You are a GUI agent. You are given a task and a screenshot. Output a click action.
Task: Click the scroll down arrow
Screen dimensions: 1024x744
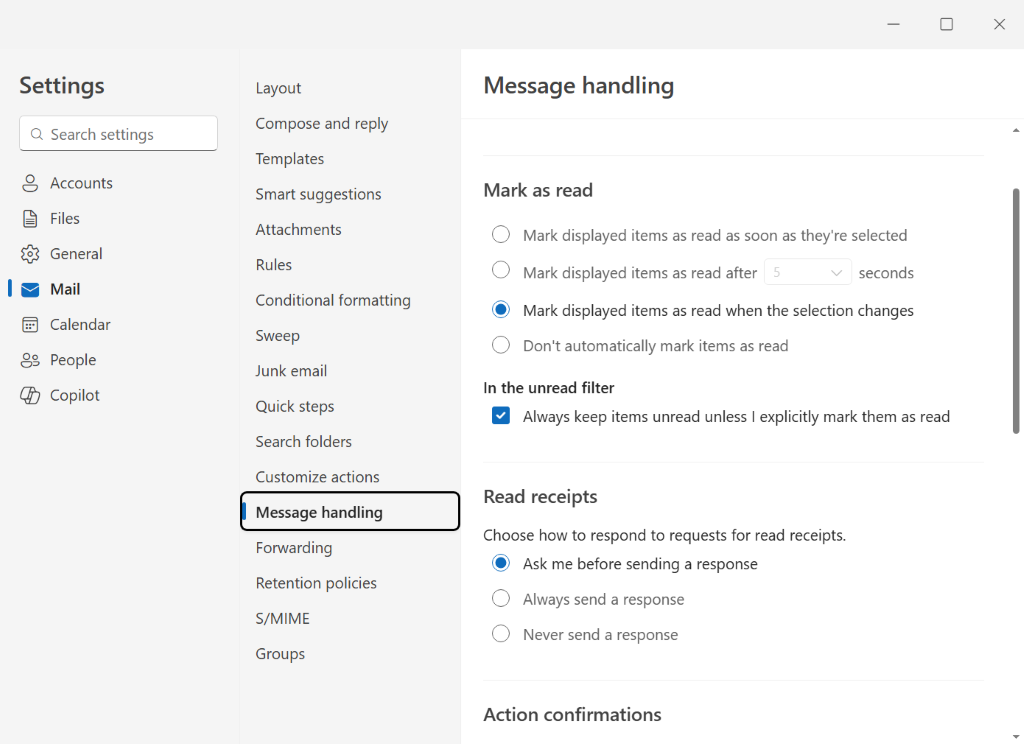[x=1016, y=737]
